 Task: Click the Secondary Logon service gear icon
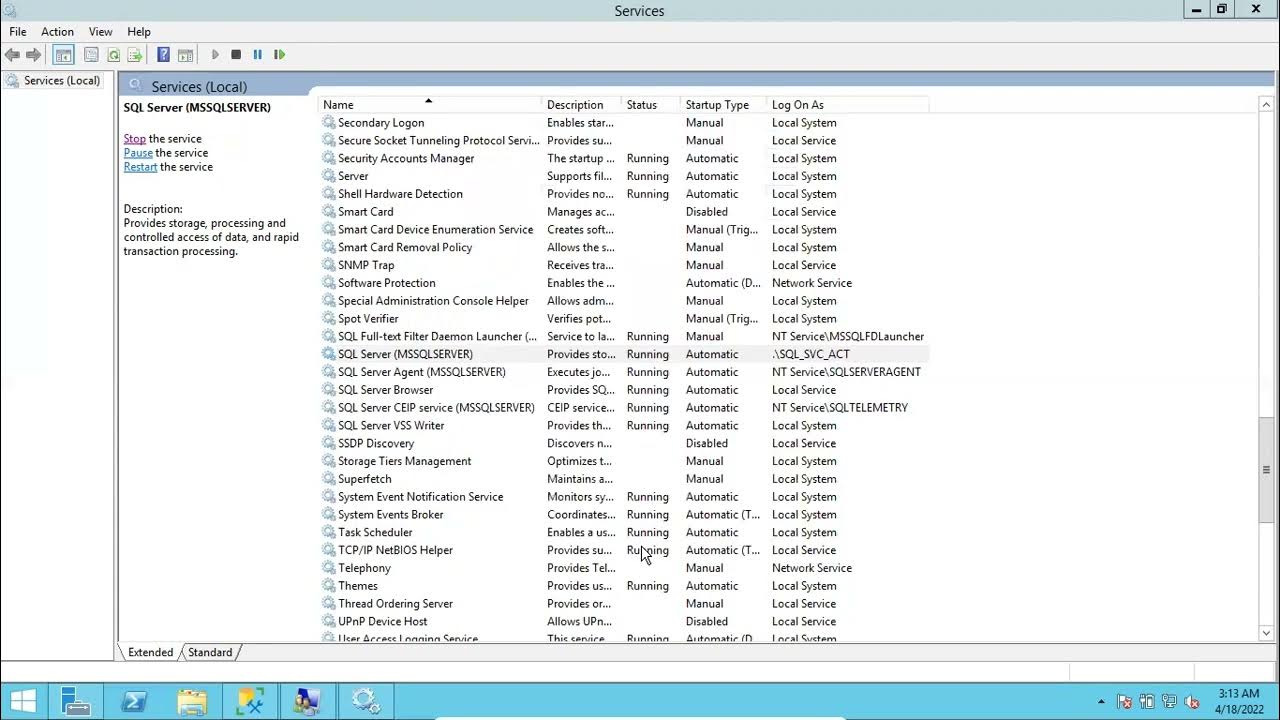[328, 123]
